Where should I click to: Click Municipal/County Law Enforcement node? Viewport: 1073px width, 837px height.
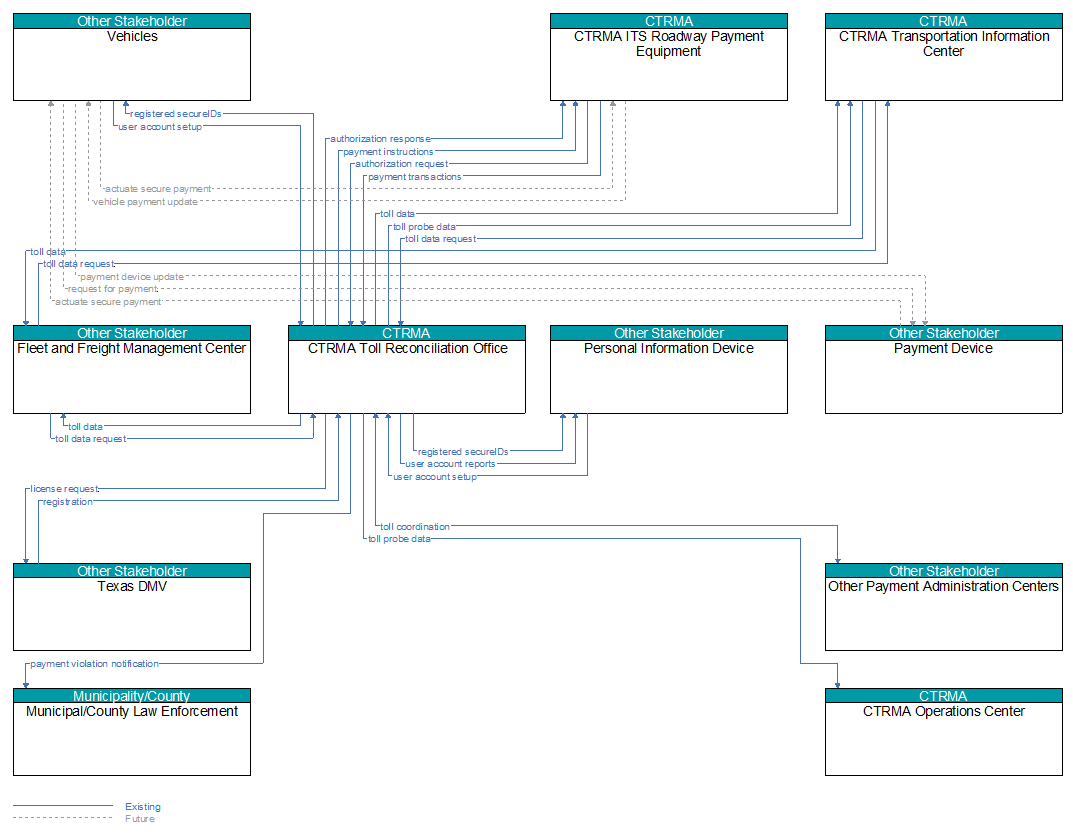(x=132, y=732)
